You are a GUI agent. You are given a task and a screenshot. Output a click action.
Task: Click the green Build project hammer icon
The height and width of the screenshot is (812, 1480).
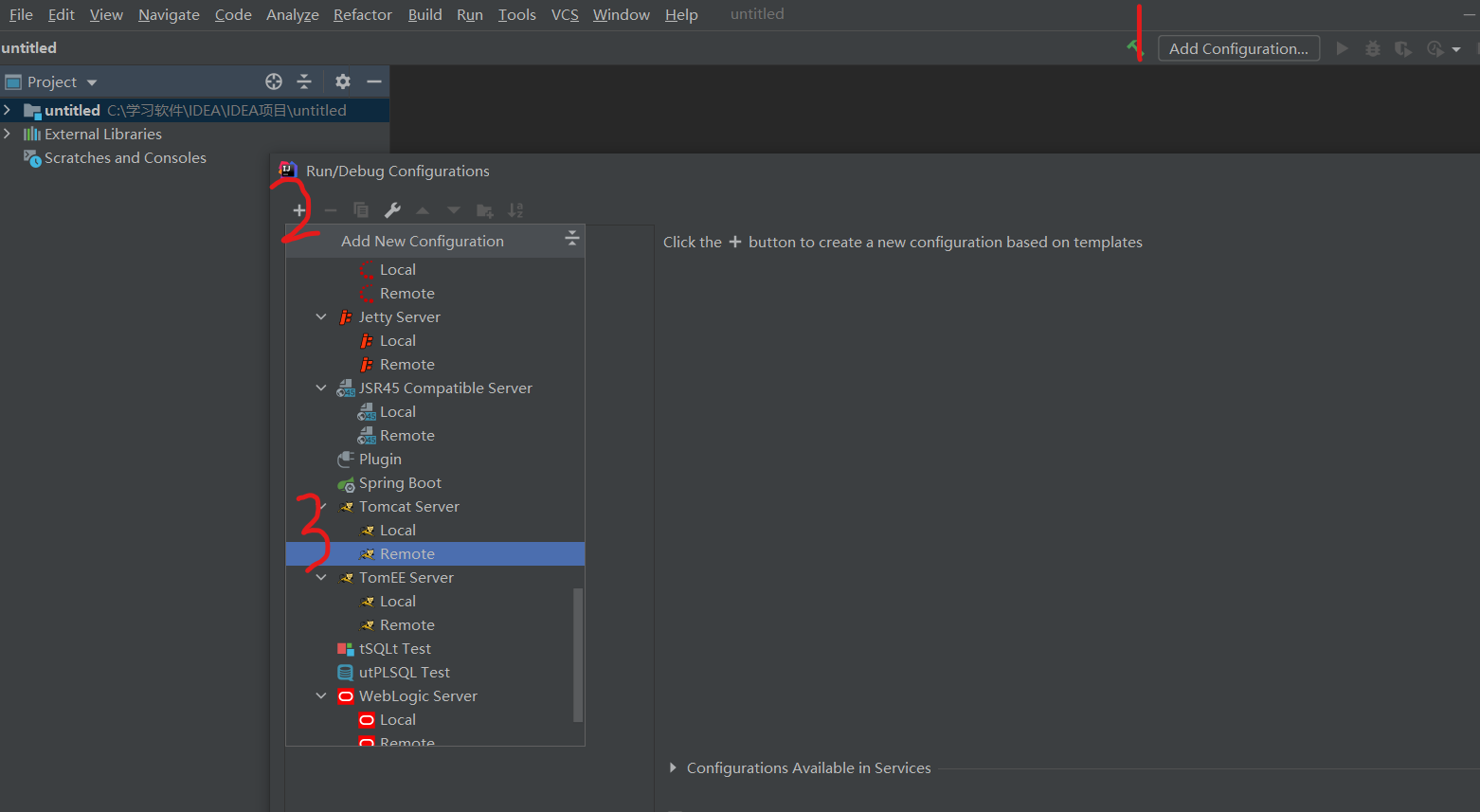click(1133, 47)
